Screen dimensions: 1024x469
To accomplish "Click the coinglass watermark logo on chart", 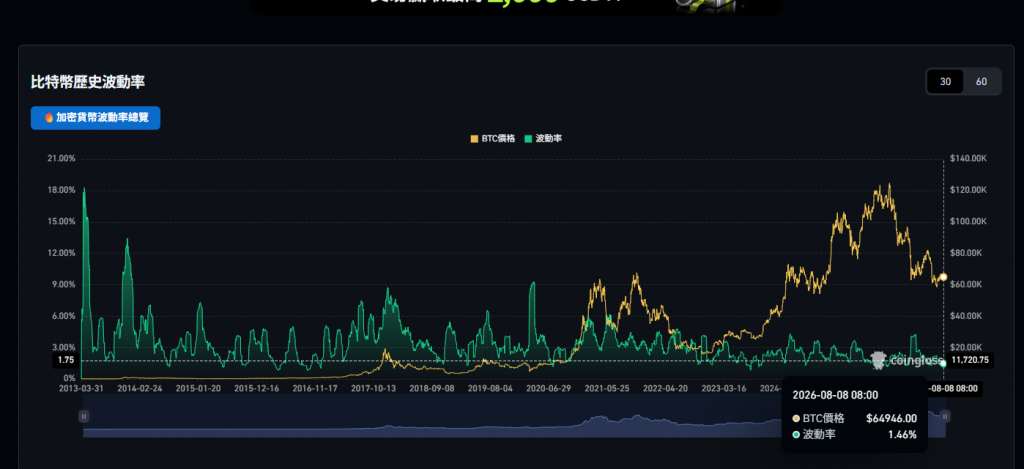I will (908, 361).
